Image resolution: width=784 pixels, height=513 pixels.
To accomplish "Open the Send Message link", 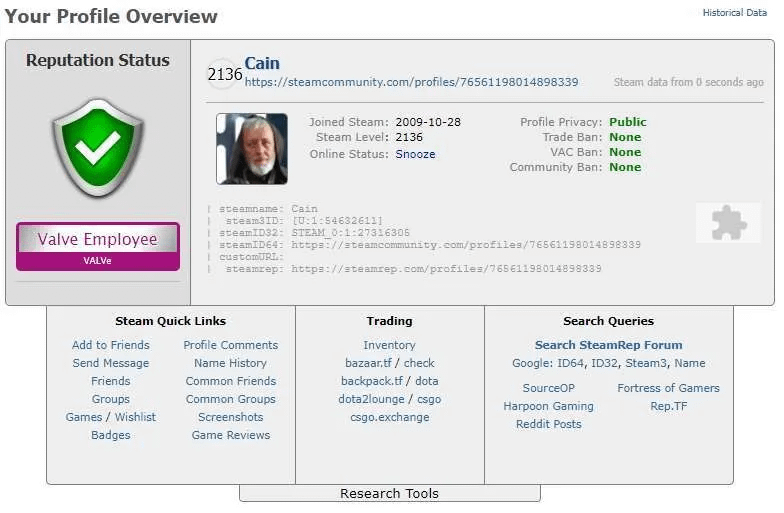I will pos(111,363).
